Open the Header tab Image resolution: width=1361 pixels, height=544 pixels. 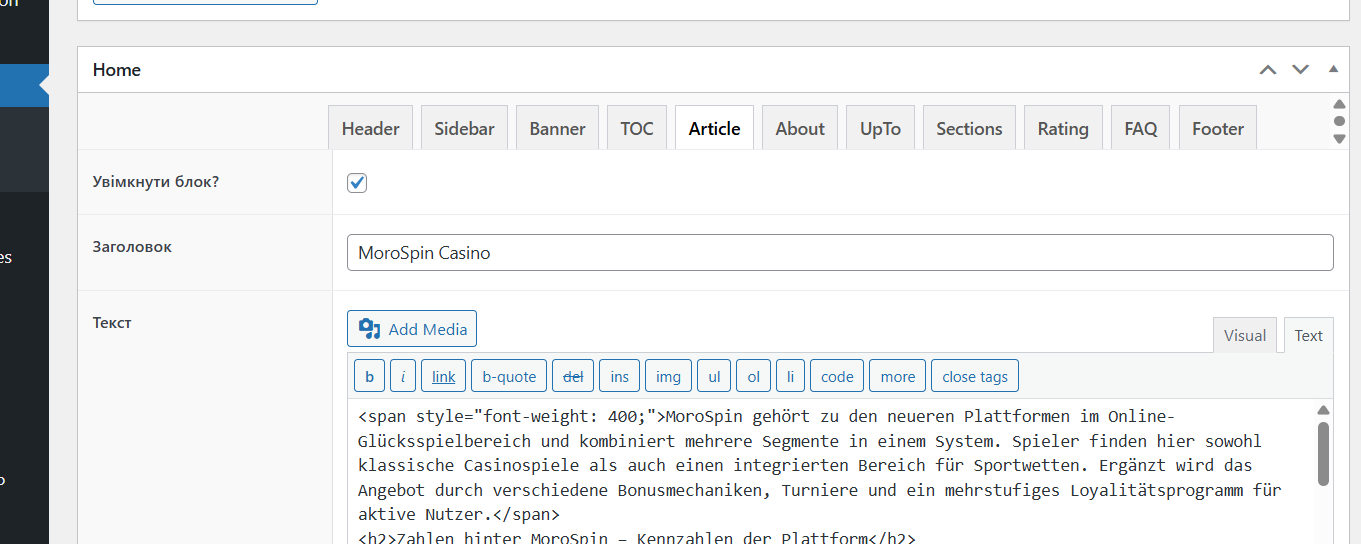(x=370, y=128)
